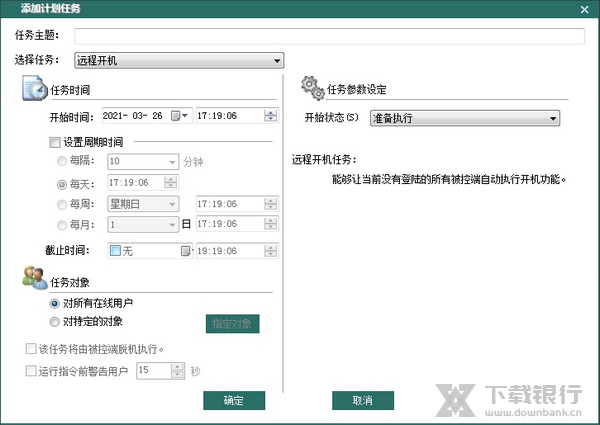The width and height of the screenshot is (600, 425).
Task: Click the start time spinner arrows
Action: [x=271, y=116]
